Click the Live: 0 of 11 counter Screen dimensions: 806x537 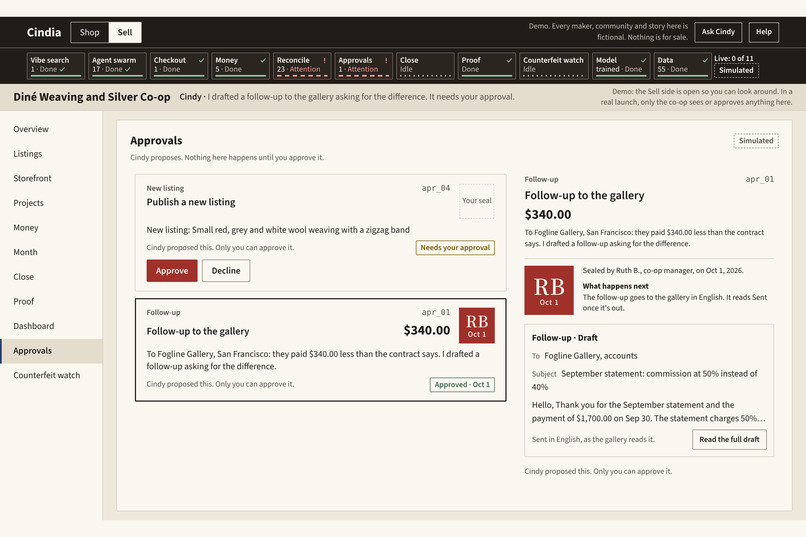[x=734, y=59]
